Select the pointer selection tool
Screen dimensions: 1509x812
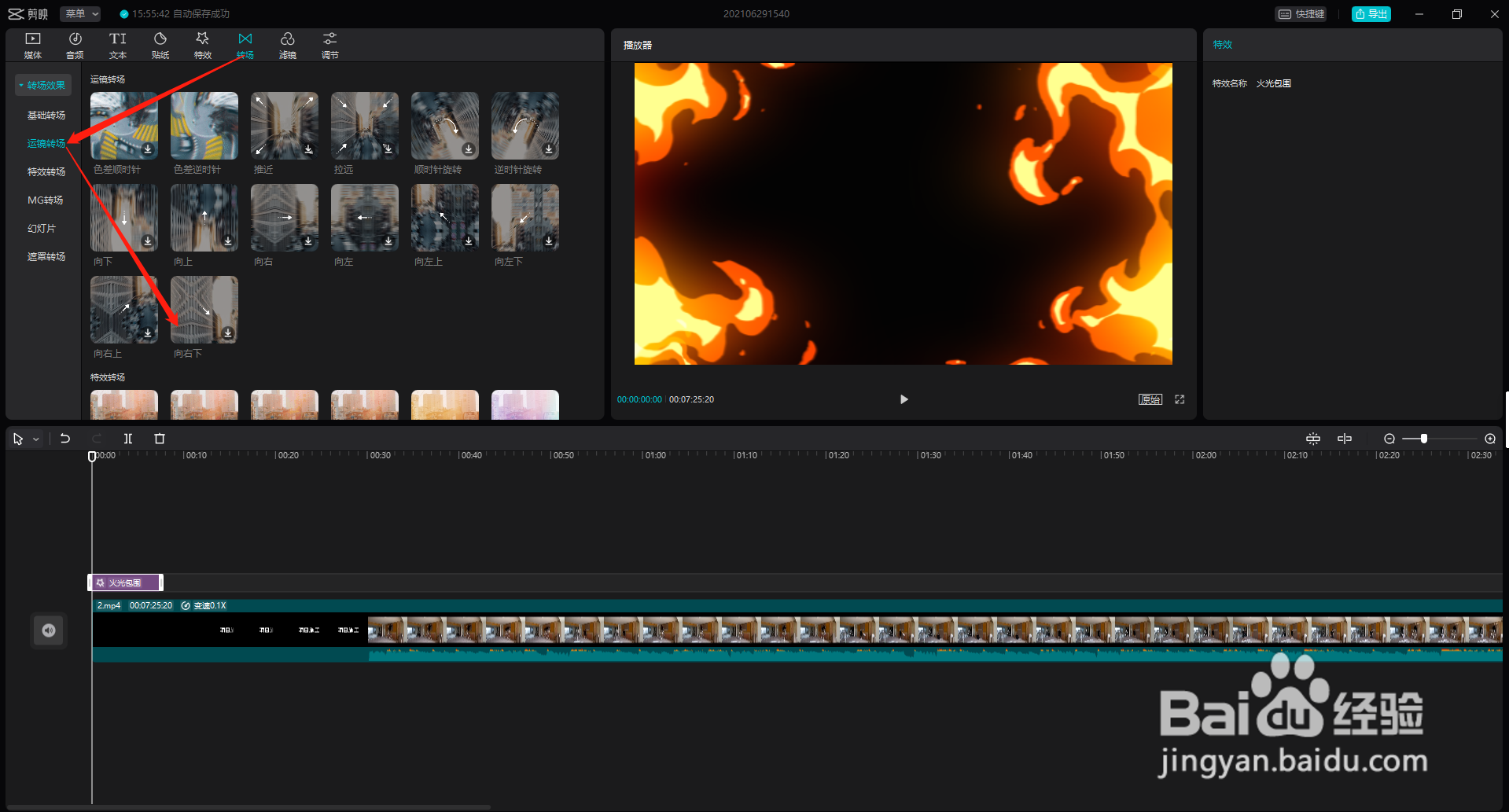(x=18, y=439)
